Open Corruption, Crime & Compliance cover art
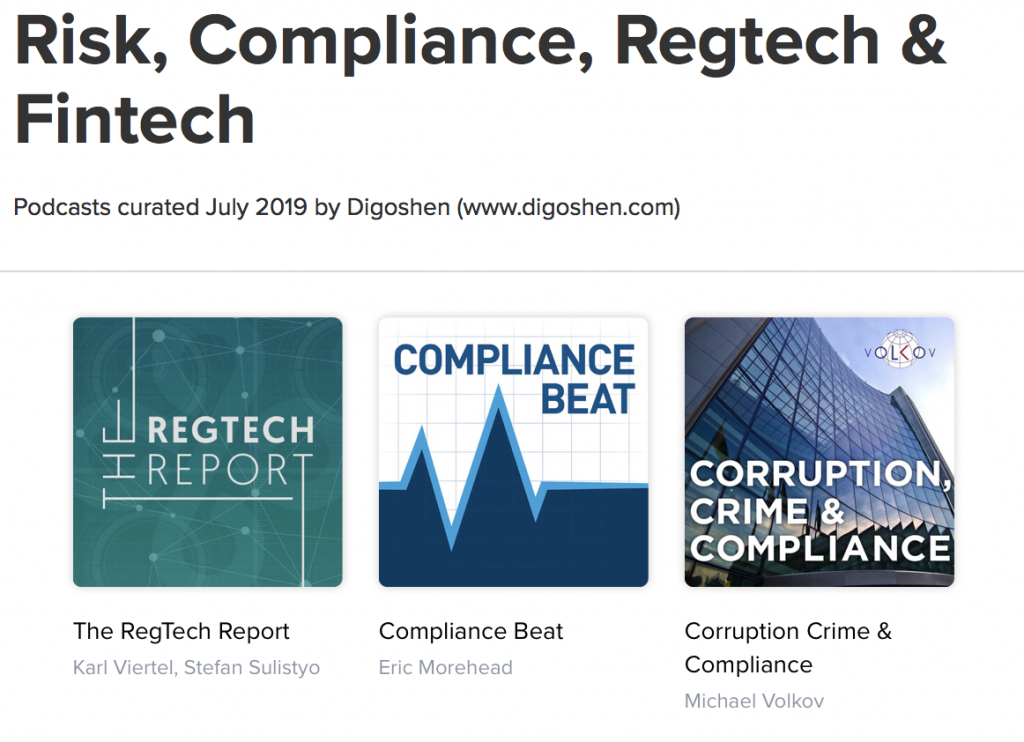The image size is (1024, 742). click(819, 452)
